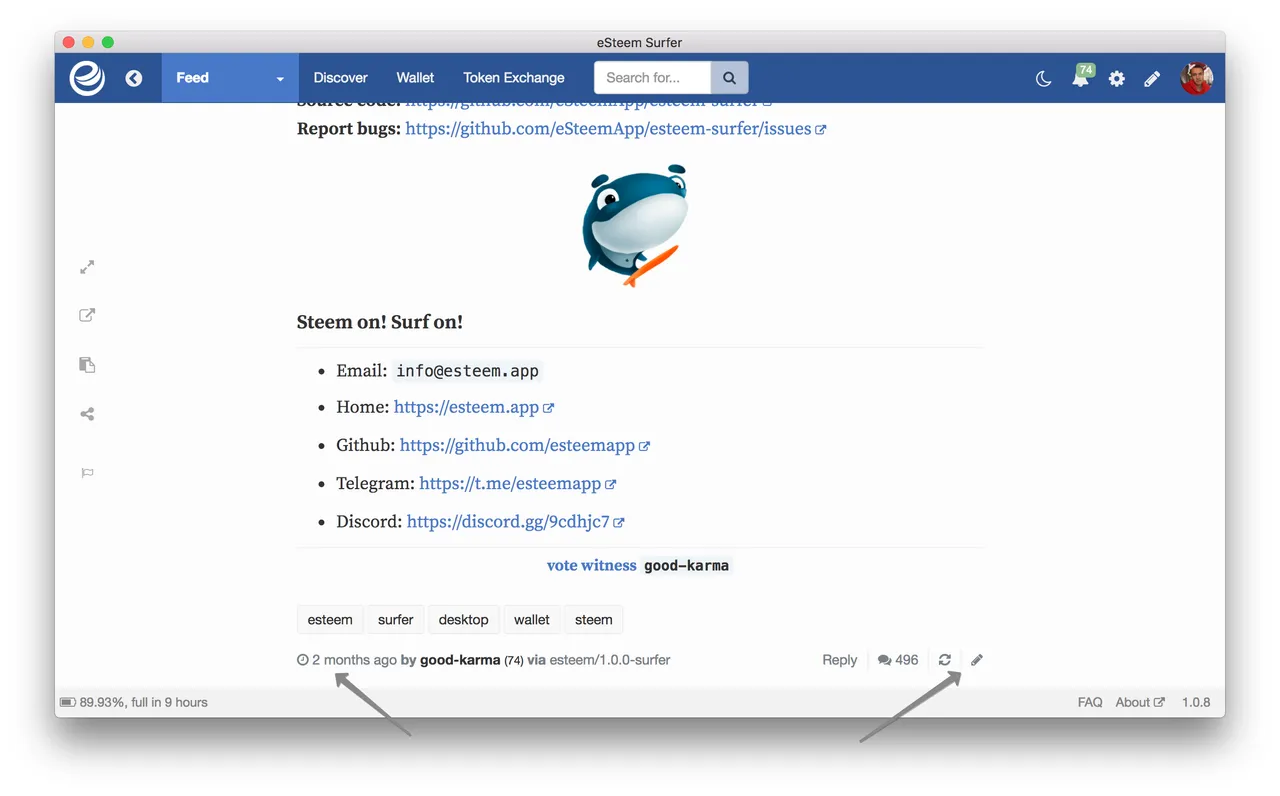1280x796 pixels.
Task: Open the Discover page
Action: click(340, 78)
